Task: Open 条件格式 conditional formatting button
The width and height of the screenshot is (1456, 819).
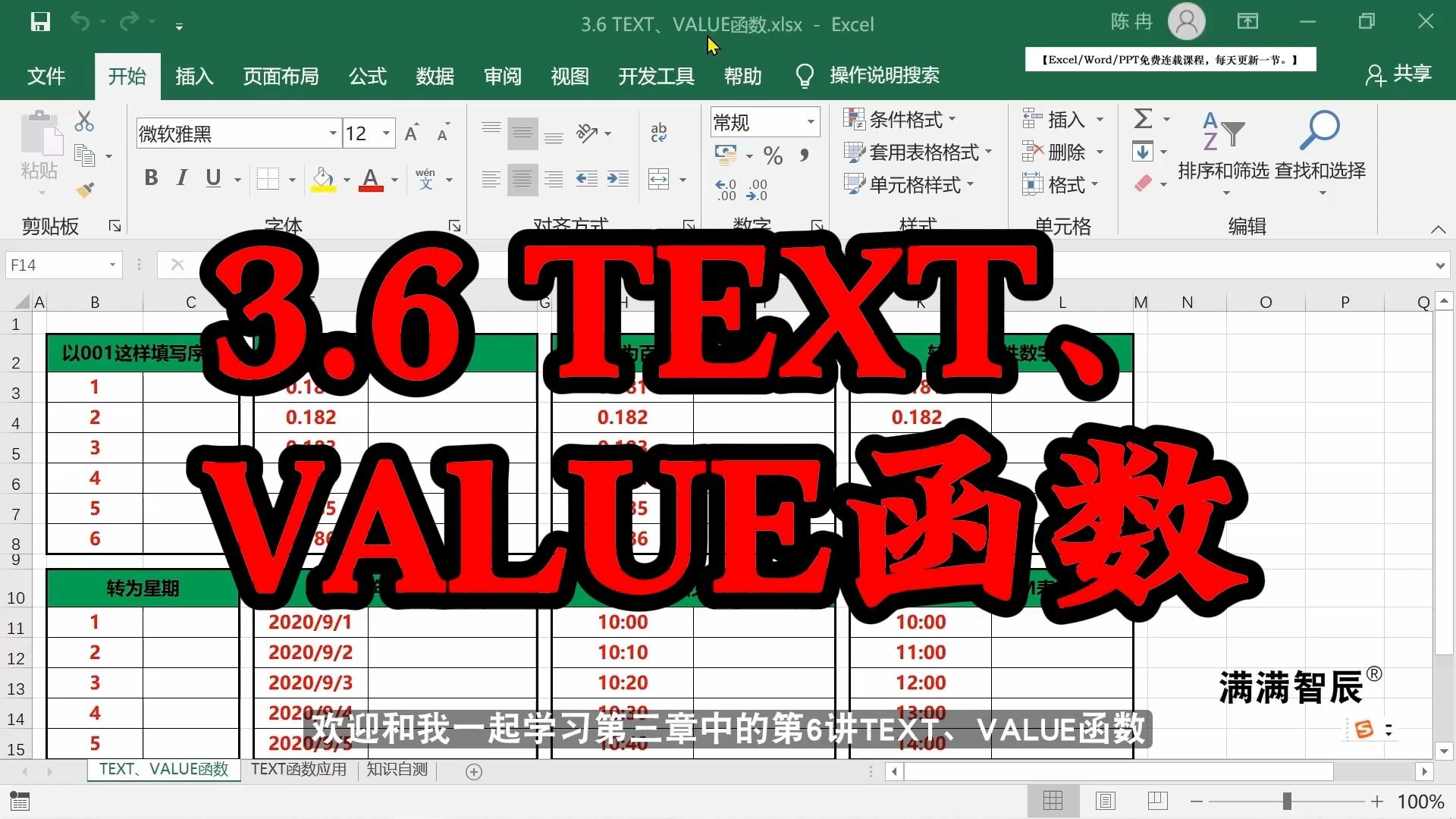Action: (900, 119)
